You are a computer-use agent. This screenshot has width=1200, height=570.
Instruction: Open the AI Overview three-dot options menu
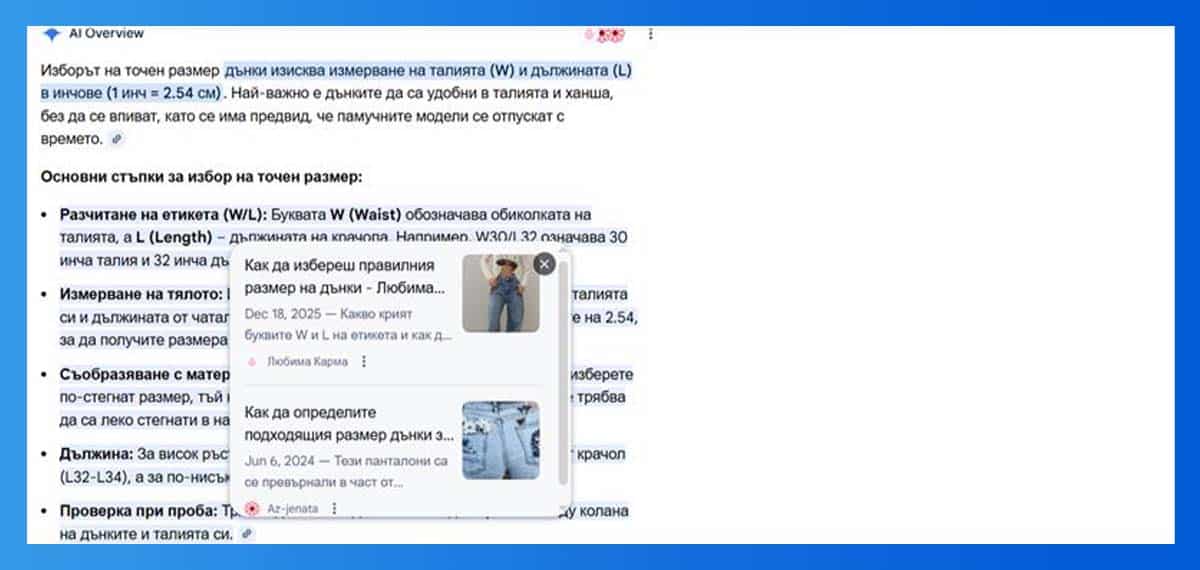click(651, 34)
